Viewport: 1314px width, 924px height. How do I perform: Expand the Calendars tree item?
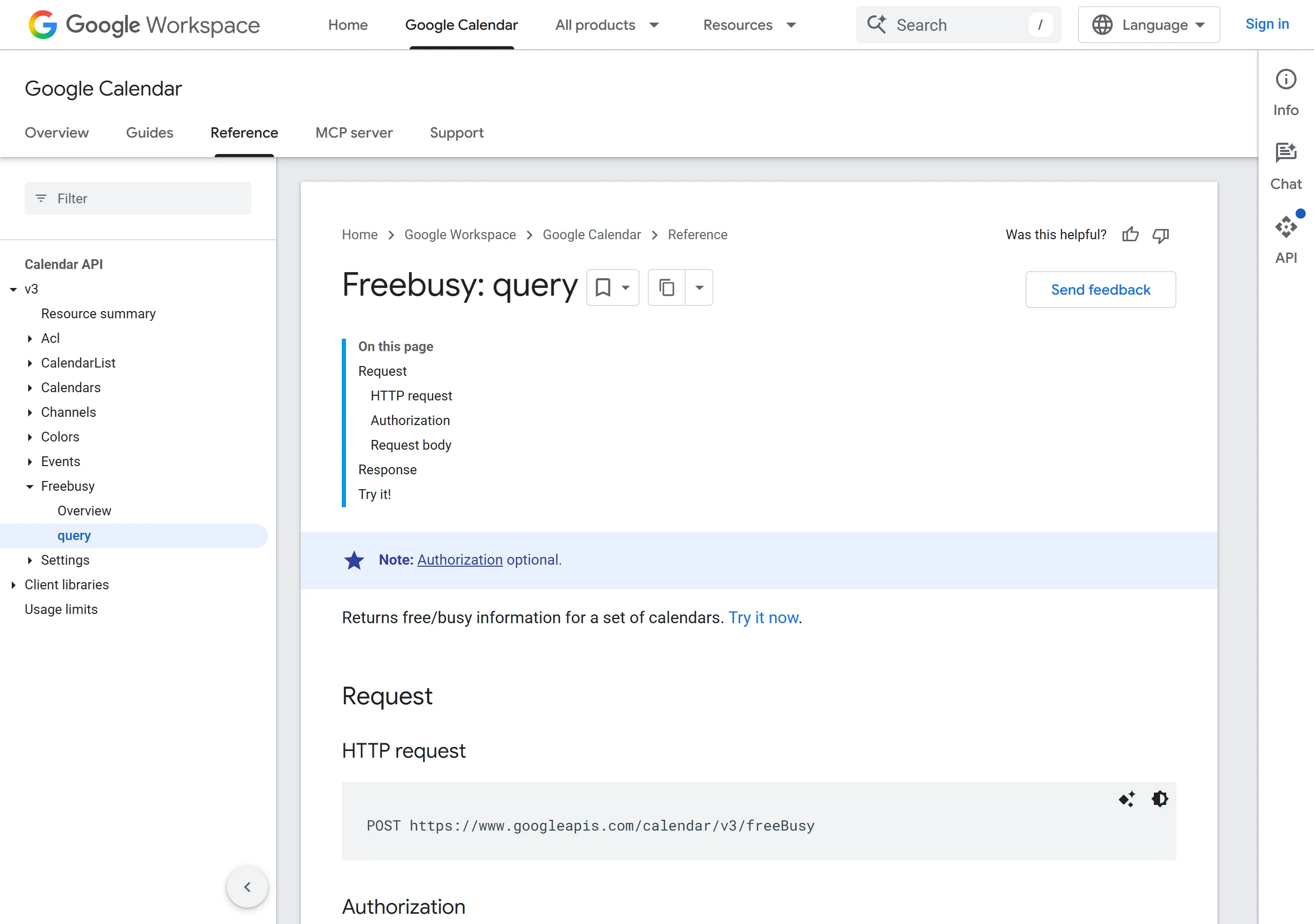pos(30,388)
